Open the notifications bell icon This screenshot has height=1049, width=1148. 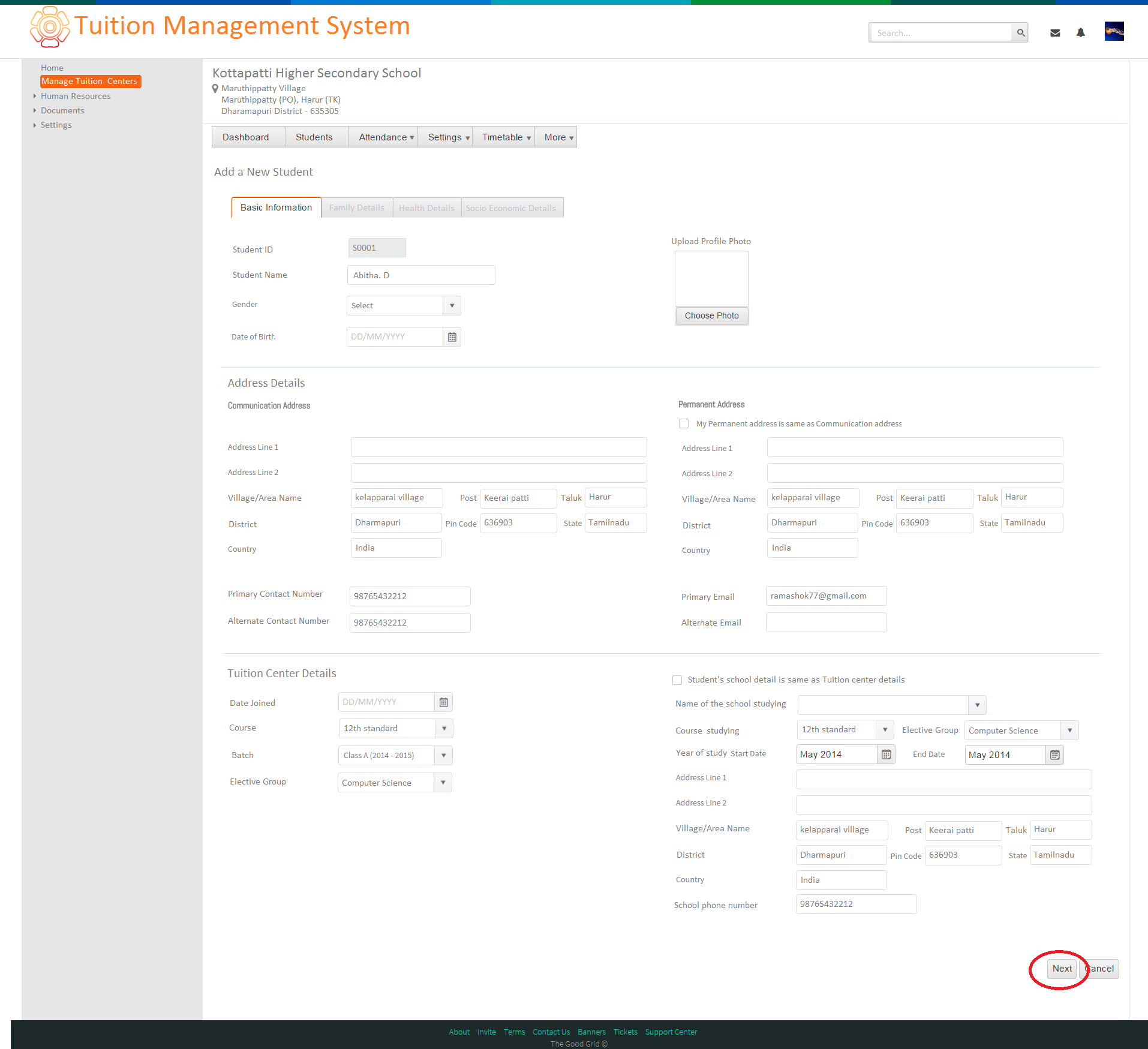click(x=1081, y=32)
